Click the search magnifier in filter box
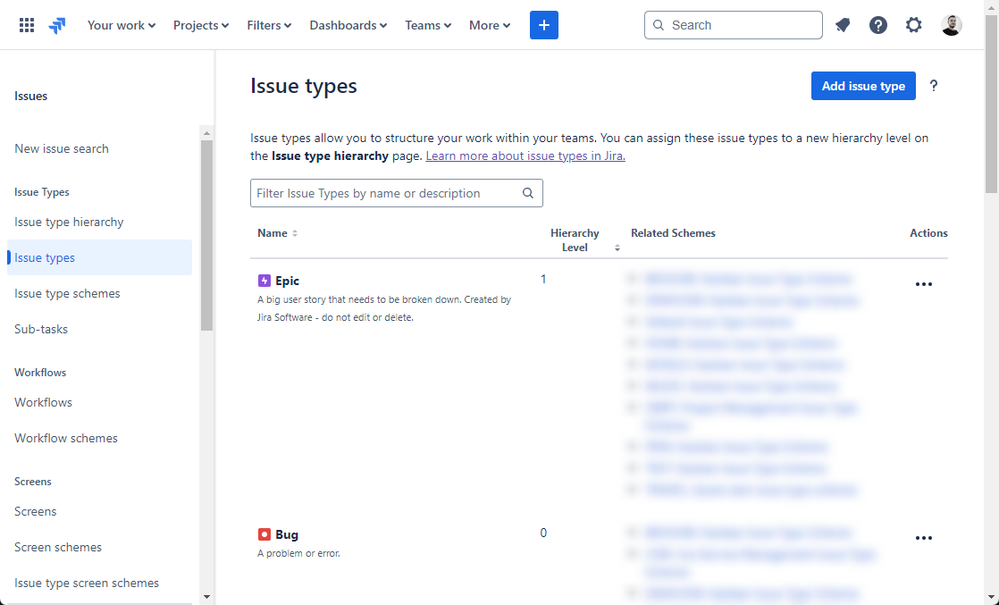 [x=528, y=193]
